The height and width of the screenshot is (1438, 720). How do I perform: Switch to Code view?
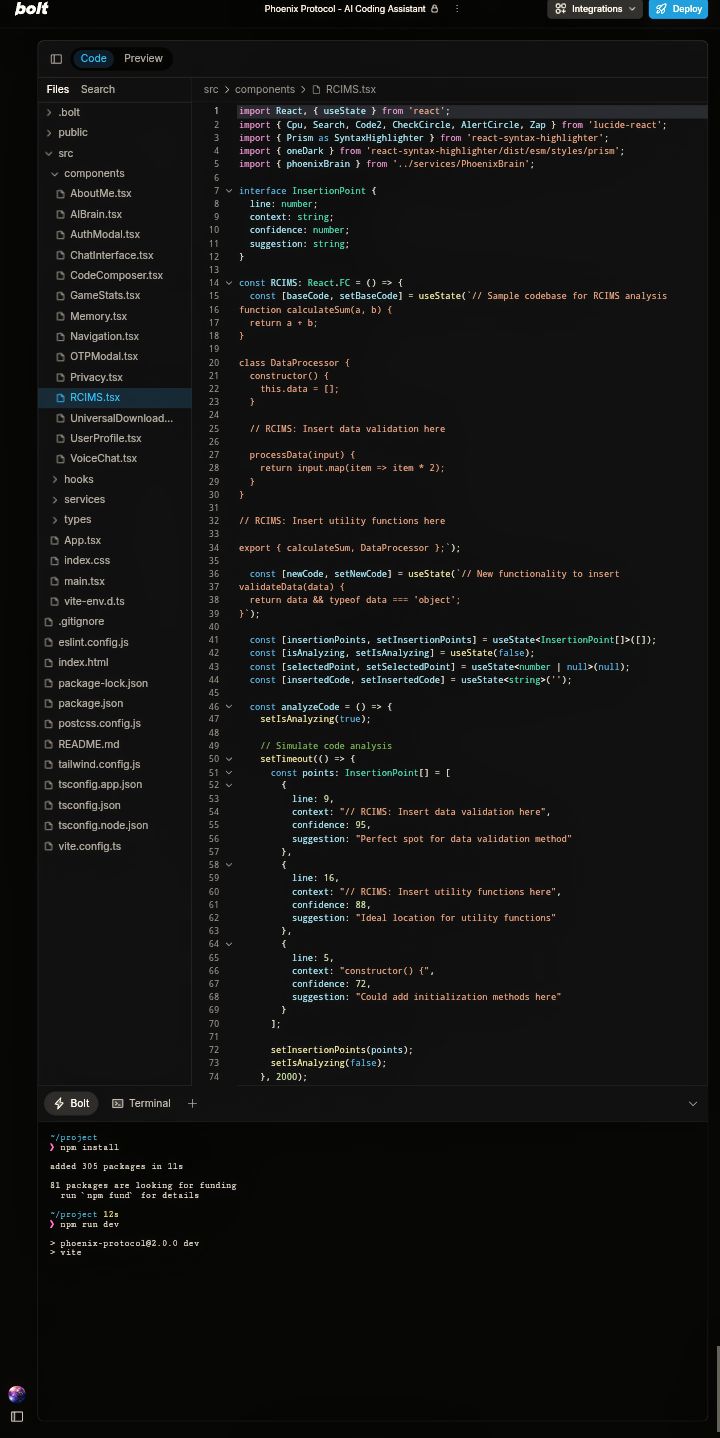(x=93, y=59)
